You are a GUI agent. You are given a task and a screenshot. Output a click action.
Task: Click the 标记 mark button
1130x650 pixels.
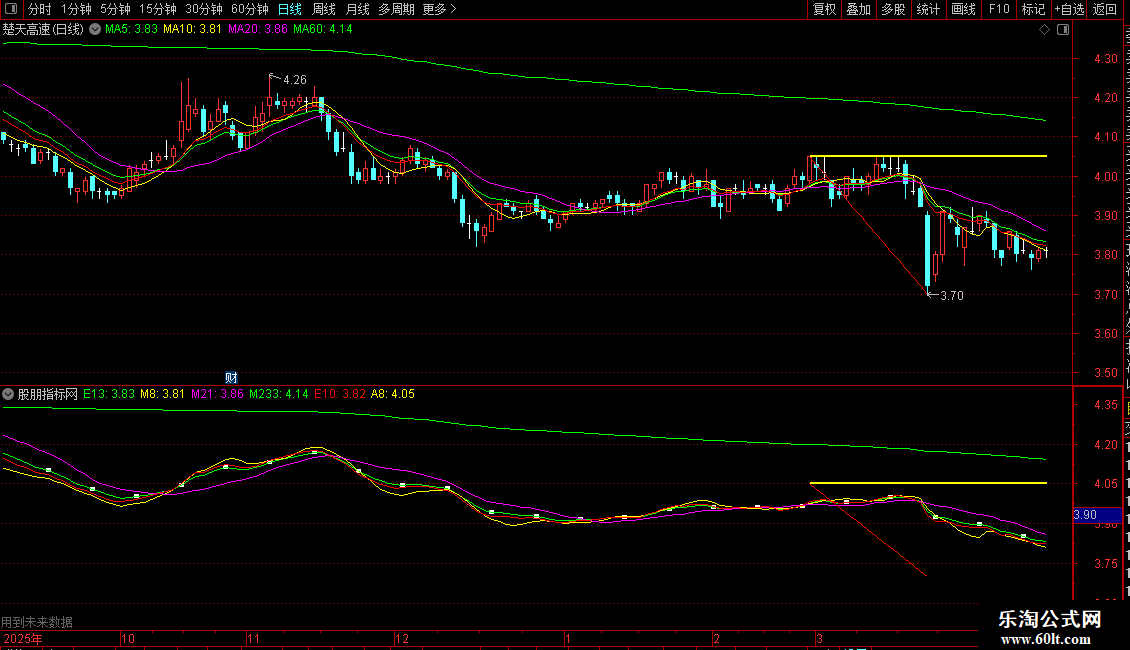(x=1033, y=9)
